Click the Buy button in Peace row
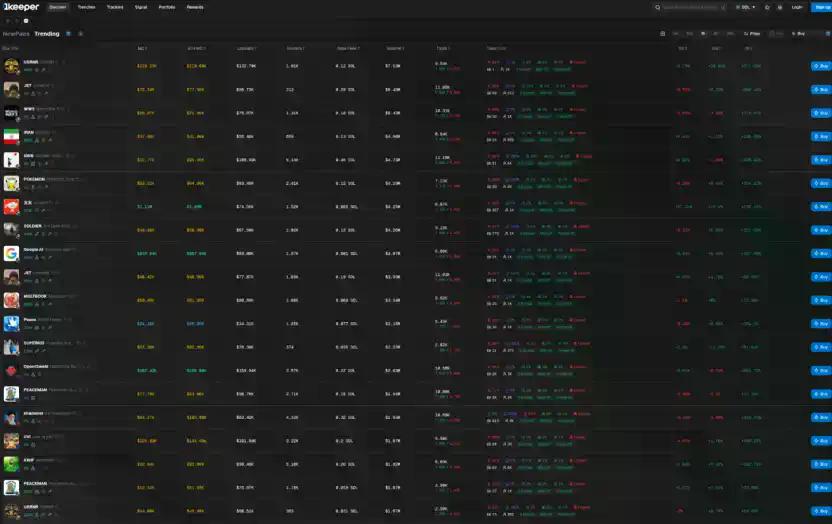Image resolution: width=832 pixels, height=524 pixels. (821, 324)
